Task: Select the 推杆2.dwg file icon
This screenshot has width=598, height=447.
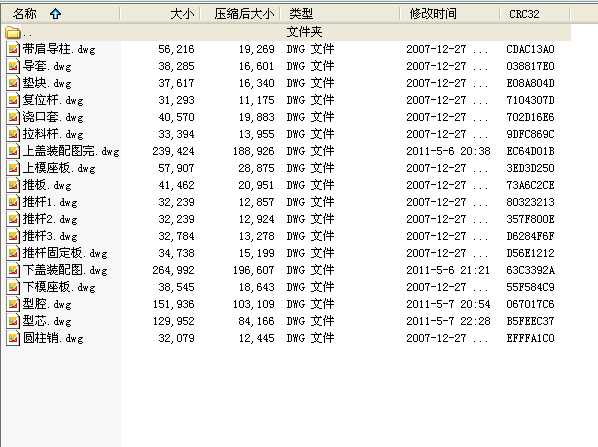Action: 13,219
